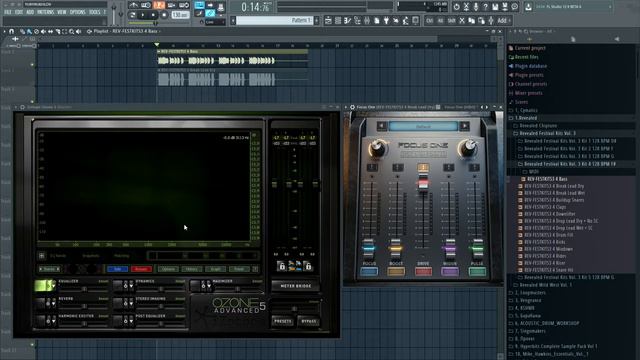Select the Zoom magnifier tool in Playlist
The width and height of the screenshot is (640, 360).
coord(71,31)
